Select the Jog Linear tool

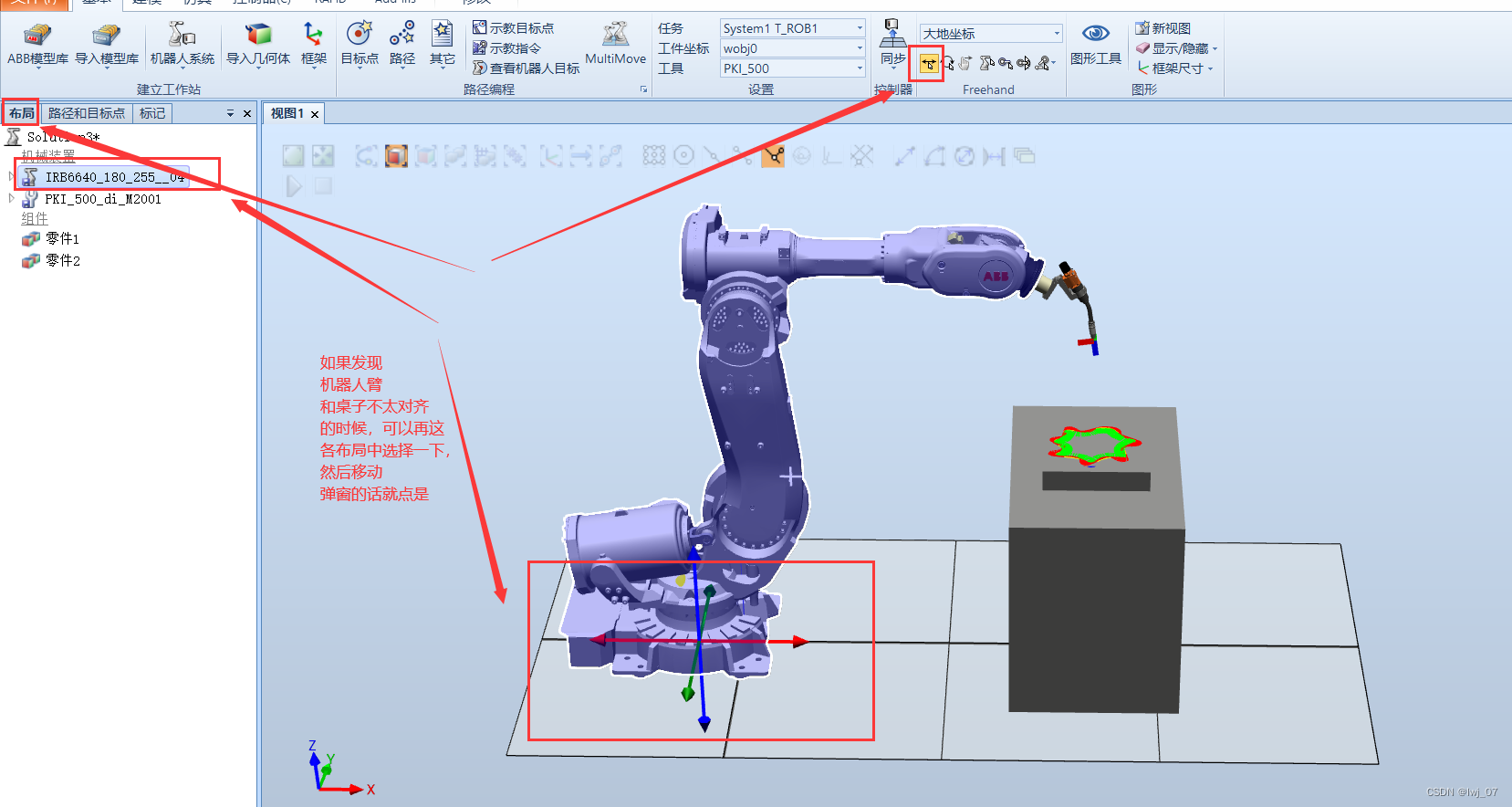point(1005,63)
